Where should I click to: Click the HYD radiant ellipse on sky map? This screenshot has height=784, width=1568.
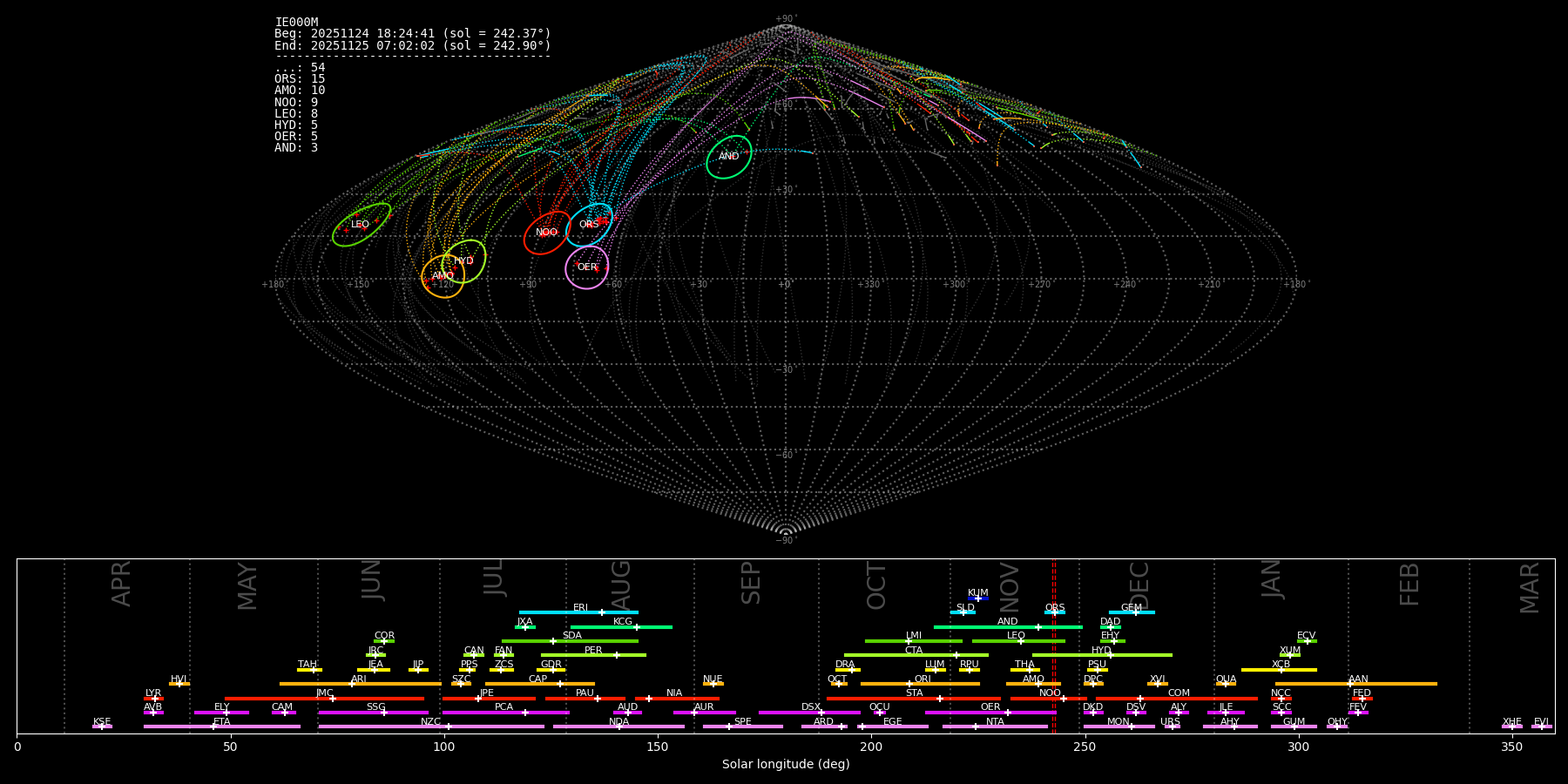point(463,261)
